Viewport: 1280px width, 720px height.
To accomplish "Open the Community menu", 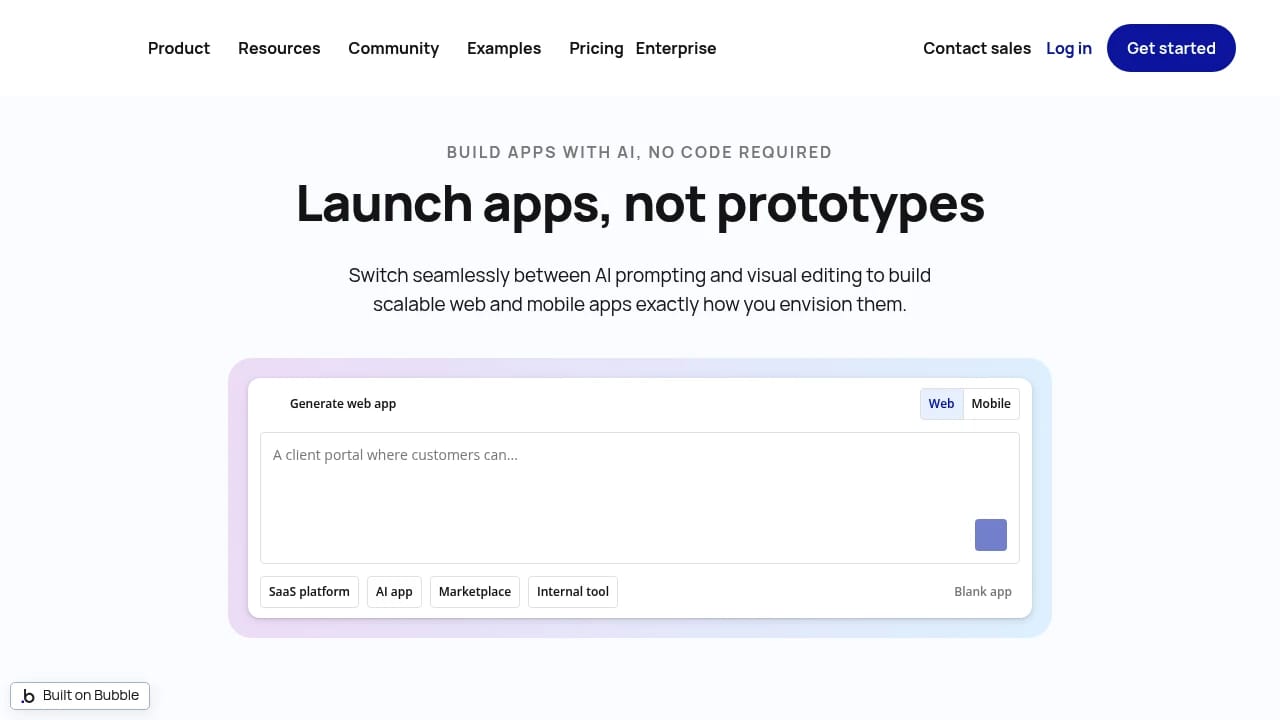I will coord(393,48).
